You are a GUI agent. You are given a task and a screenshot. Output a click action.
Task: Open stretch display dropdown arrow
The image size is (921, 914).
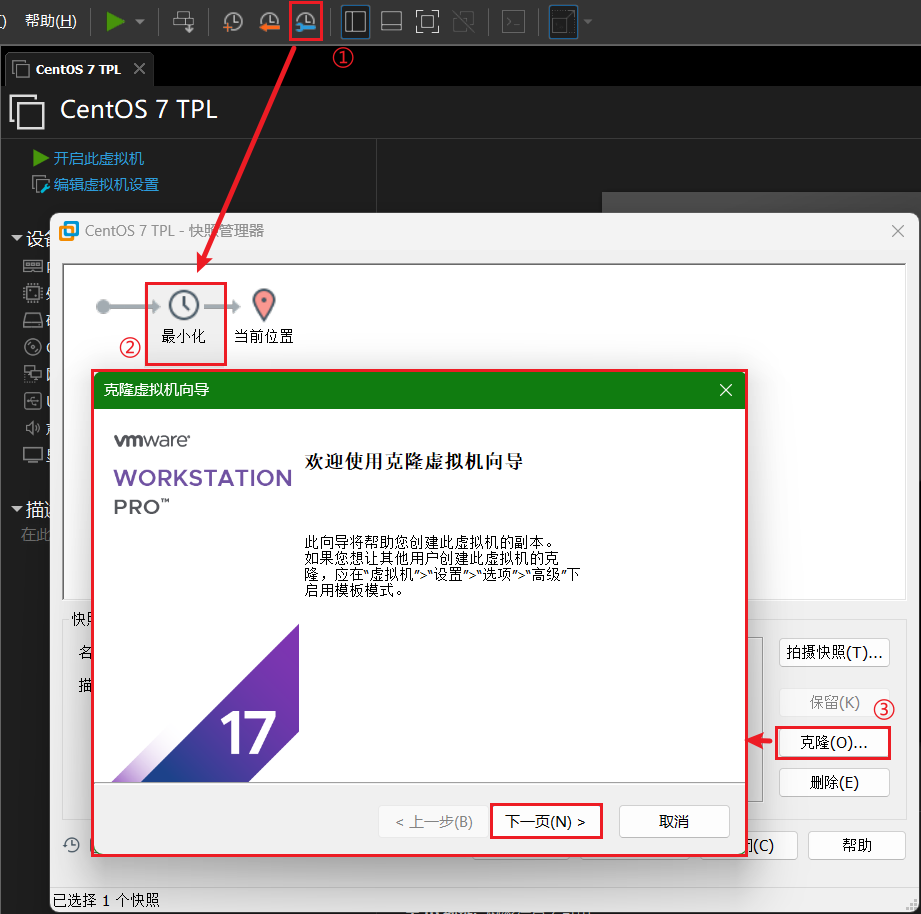[x=587, y=22]
